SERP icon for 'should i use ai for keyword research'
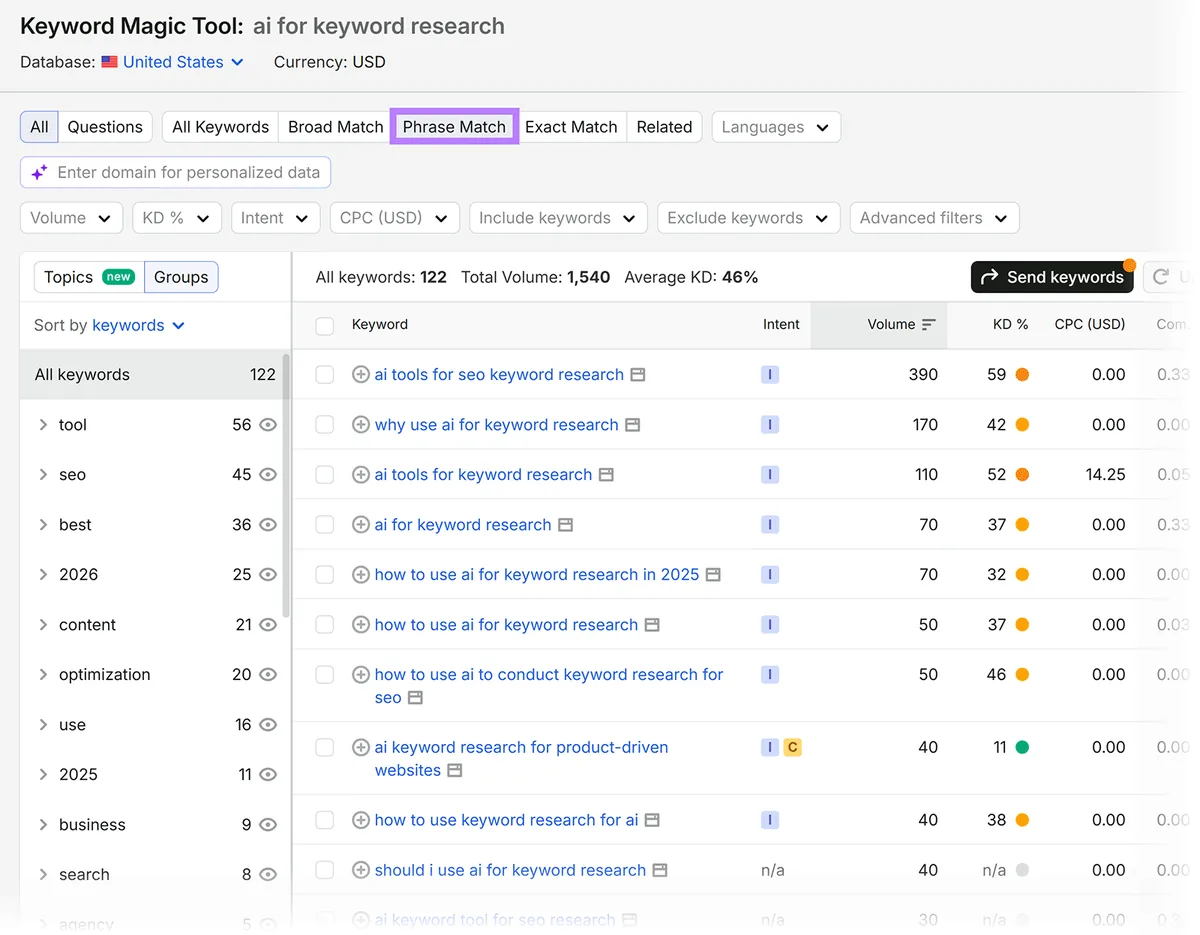 pyautogui.click(x=660, y=870)
